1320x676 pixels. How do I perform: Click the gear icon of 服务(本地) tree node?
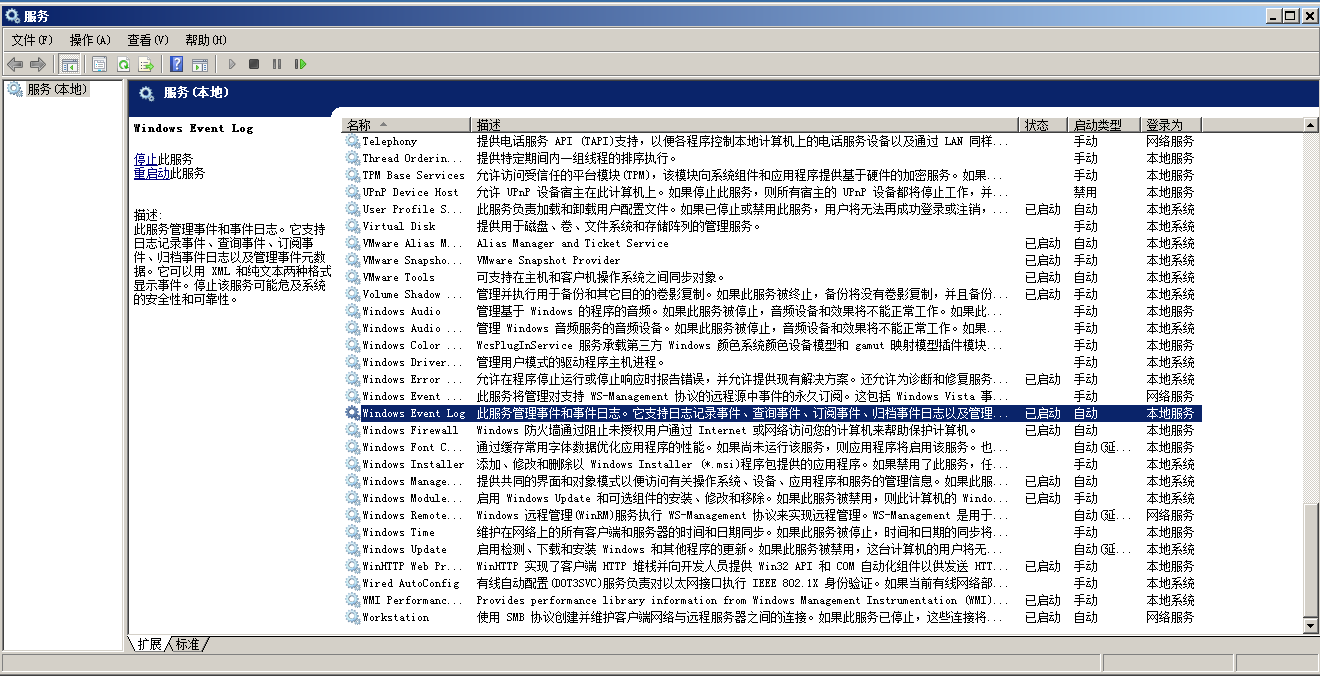[15, 89]
